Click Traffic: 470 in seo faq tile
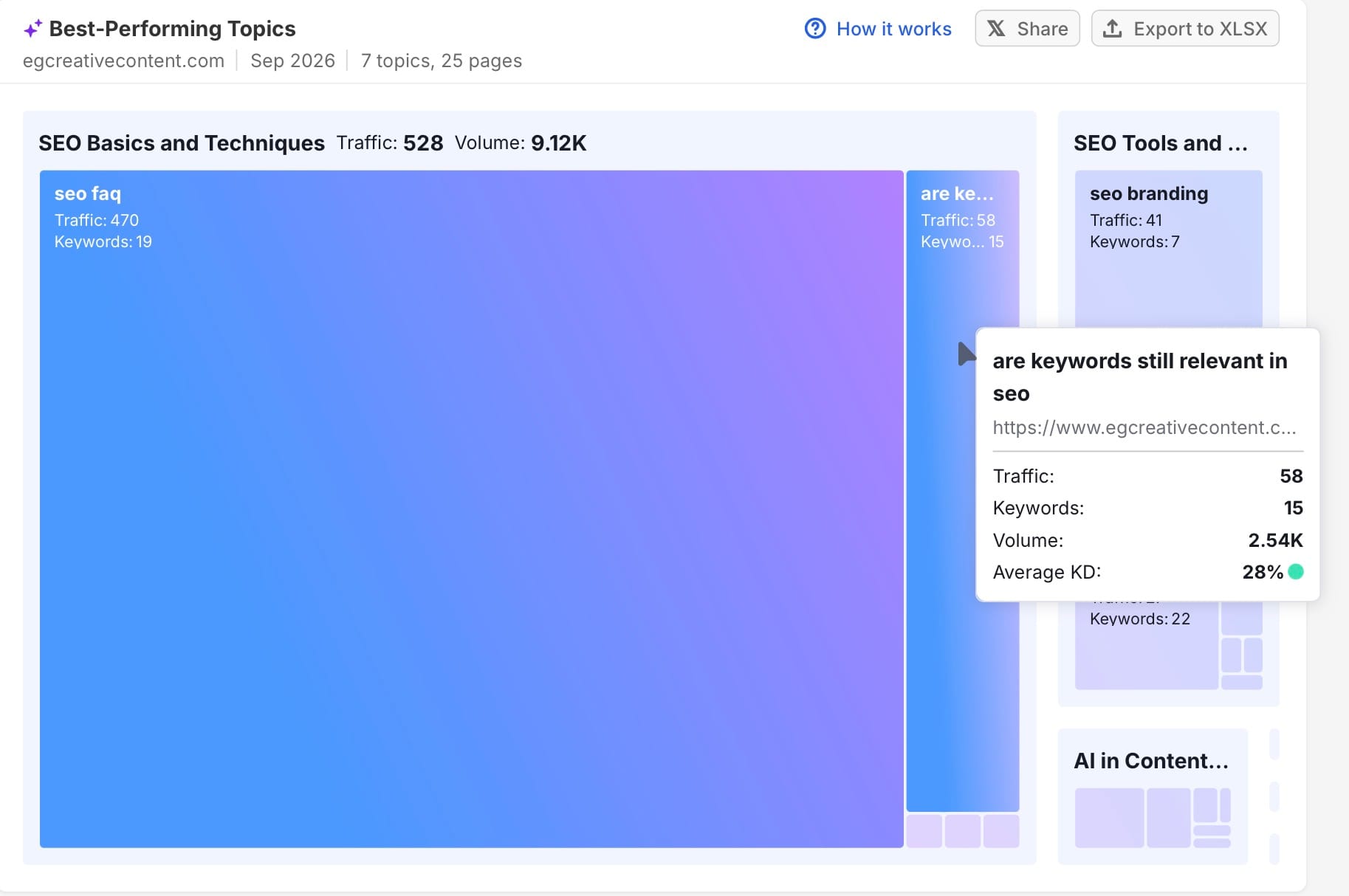Screen dimensions: 1349x896 (97, 220)
